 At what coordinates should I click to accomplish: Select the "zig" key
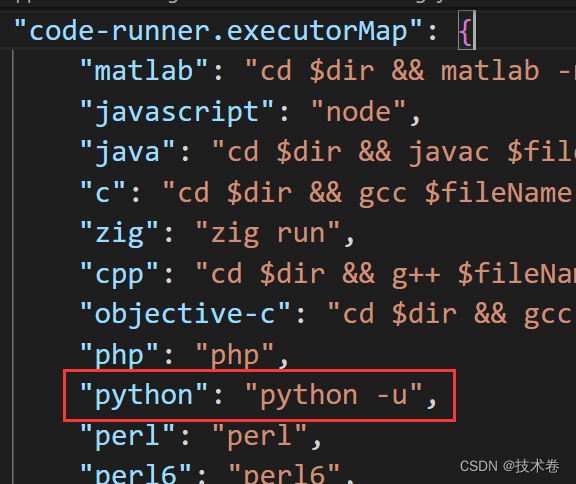(119, 234)
